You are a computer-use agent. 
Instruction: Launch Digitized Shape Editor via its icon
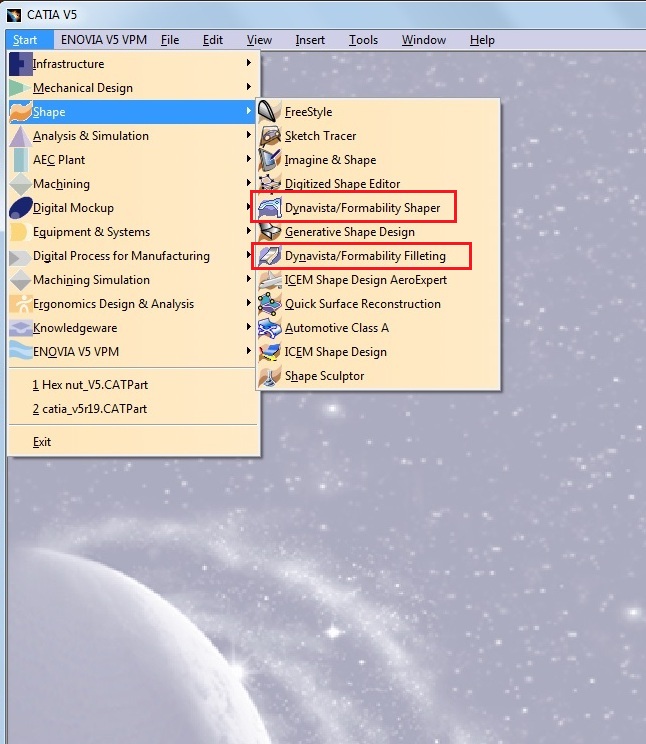point(270,184)
